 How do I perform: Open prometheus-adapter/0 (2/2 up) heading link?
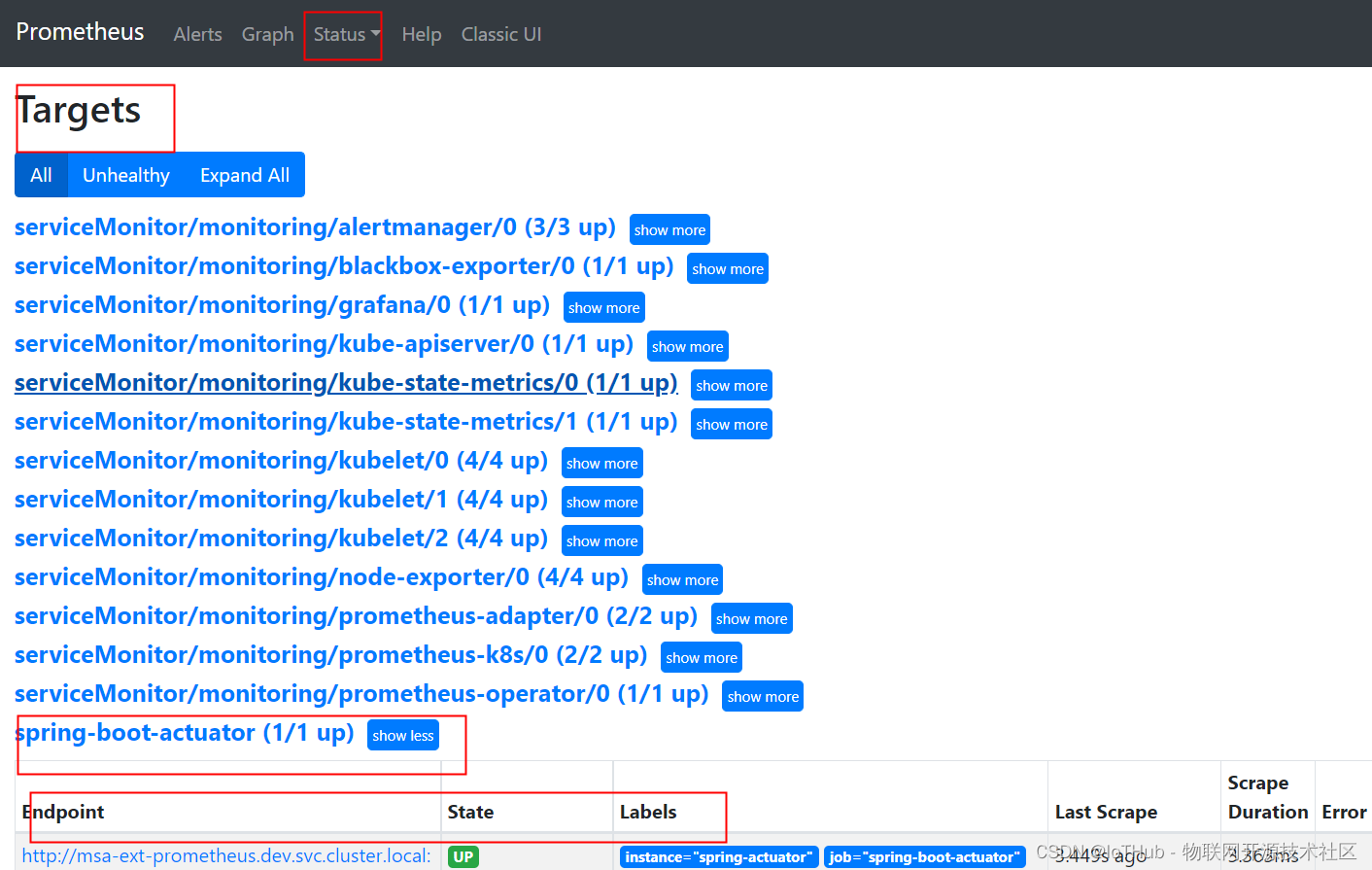pos(357,616)
